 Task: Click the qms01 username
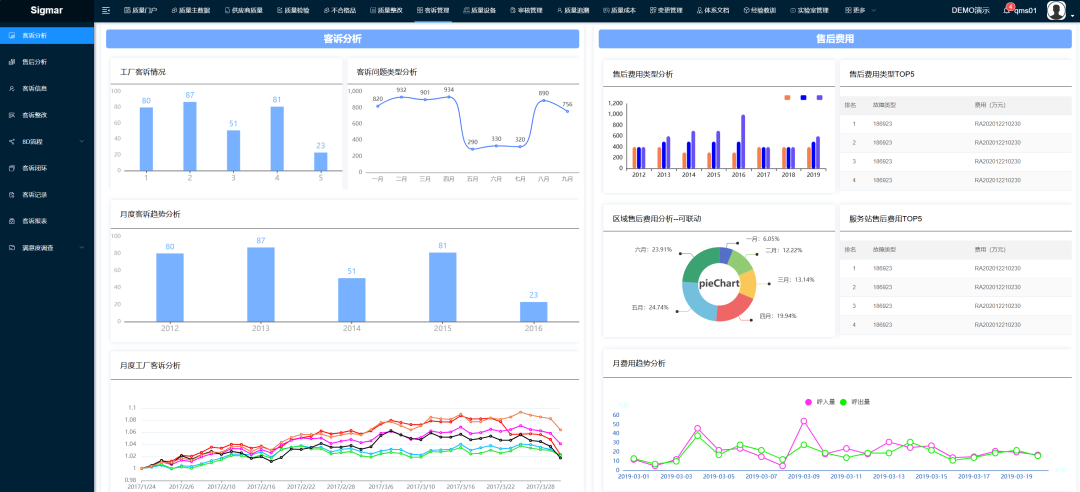click(x=1026, y=11)
